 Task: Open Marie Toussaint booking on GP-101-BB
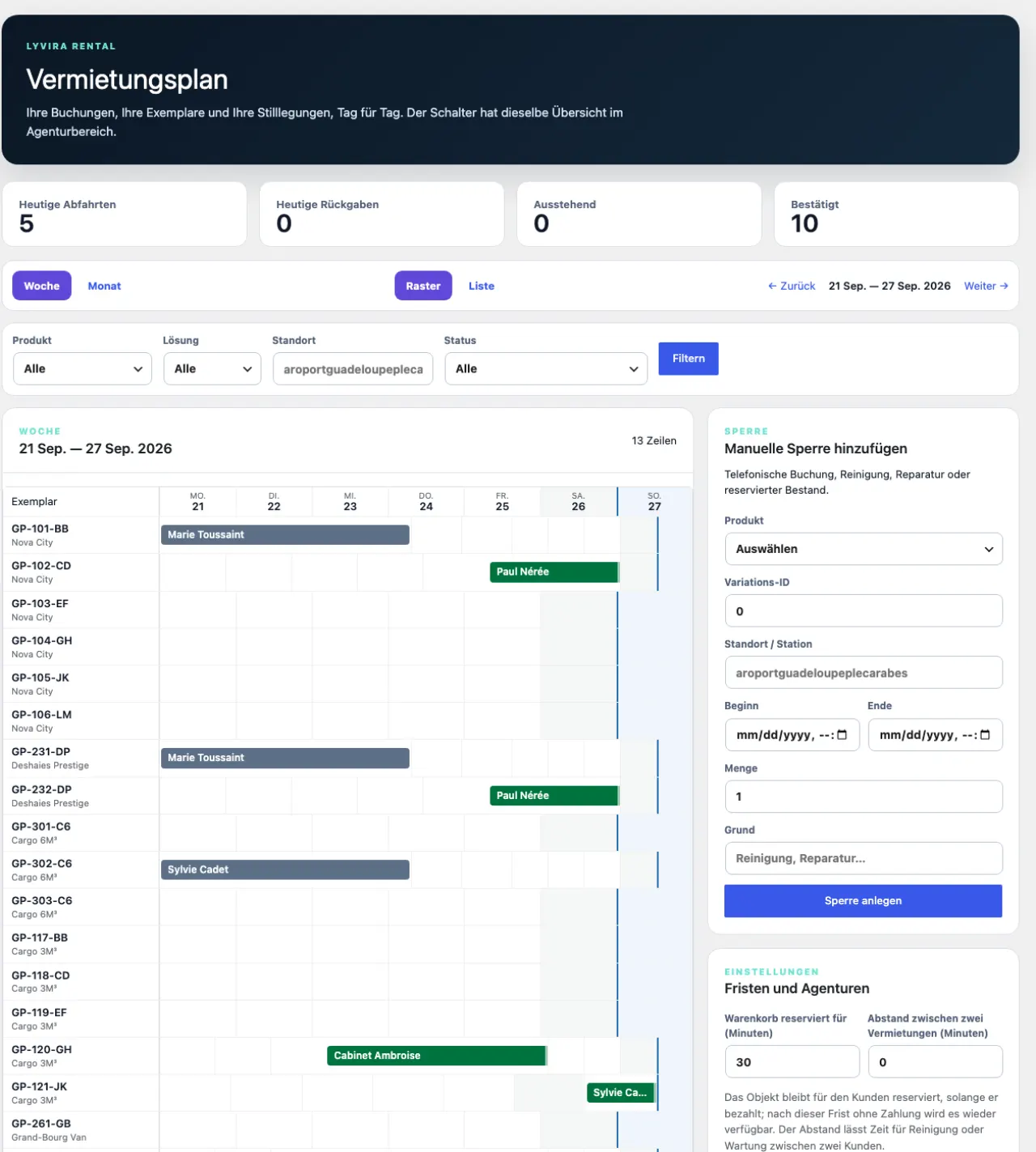[285, 535]
